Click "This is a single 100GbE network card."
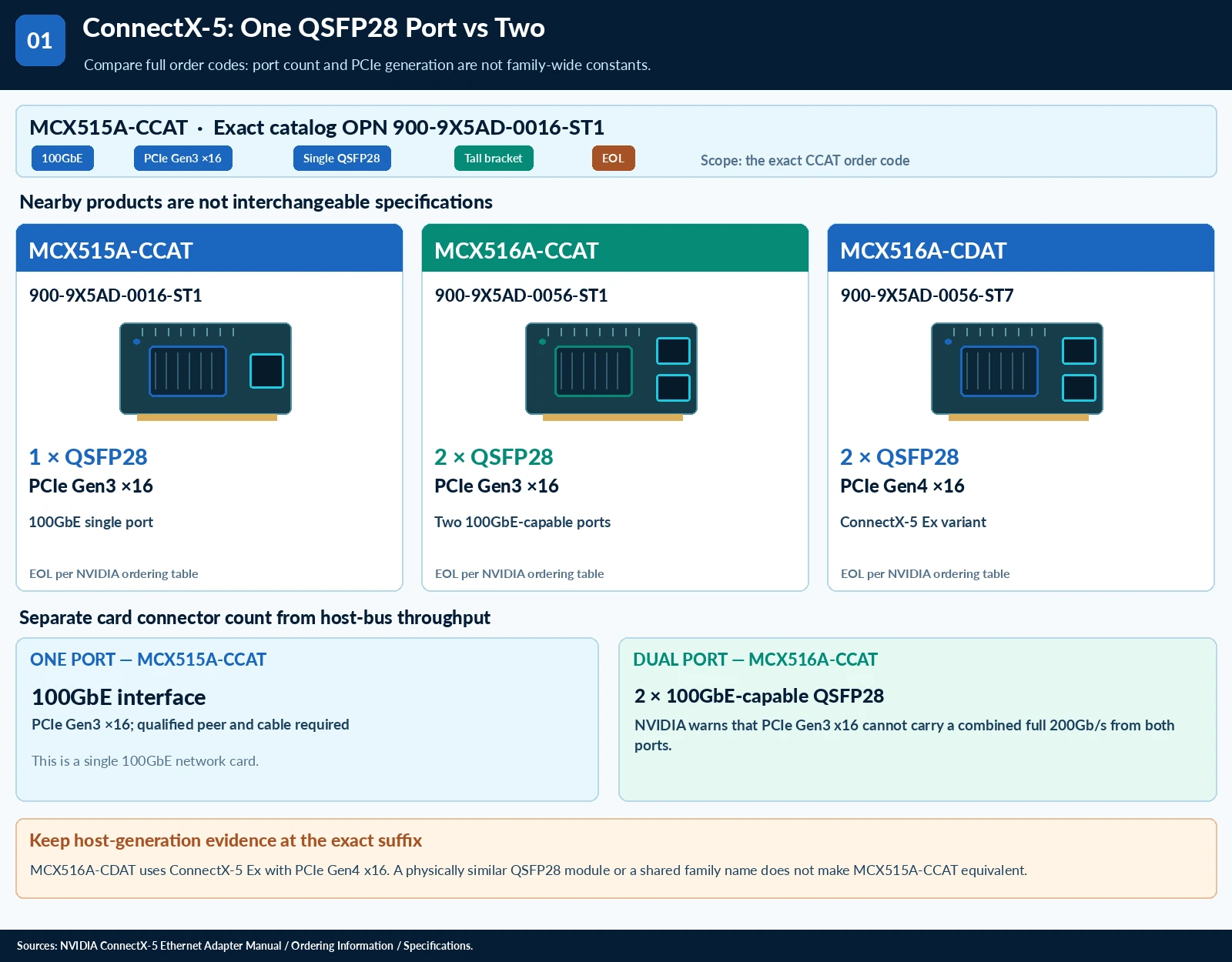 (x=145, y=760)
